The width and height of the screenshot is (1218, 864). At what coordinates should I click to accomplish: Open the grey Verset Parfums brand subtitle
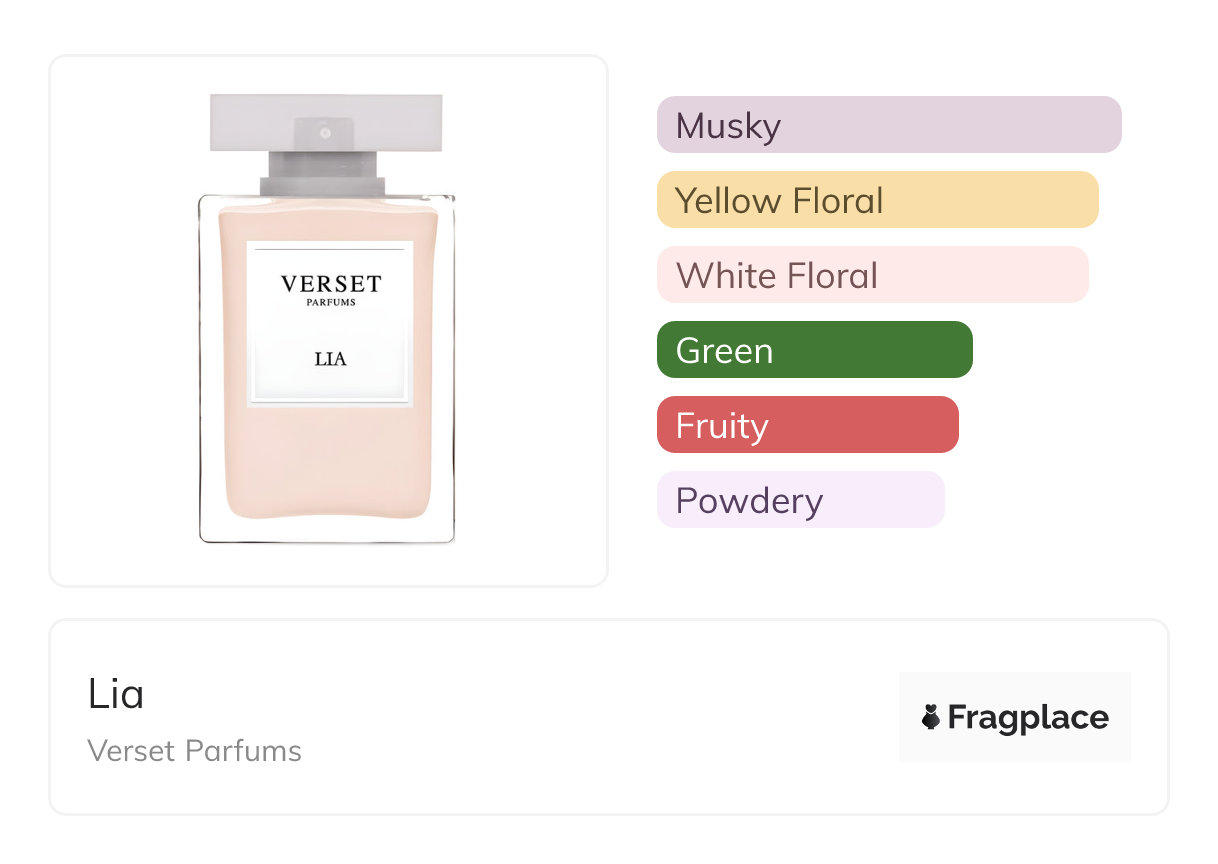pyautogui.click(x=194, y=751)
